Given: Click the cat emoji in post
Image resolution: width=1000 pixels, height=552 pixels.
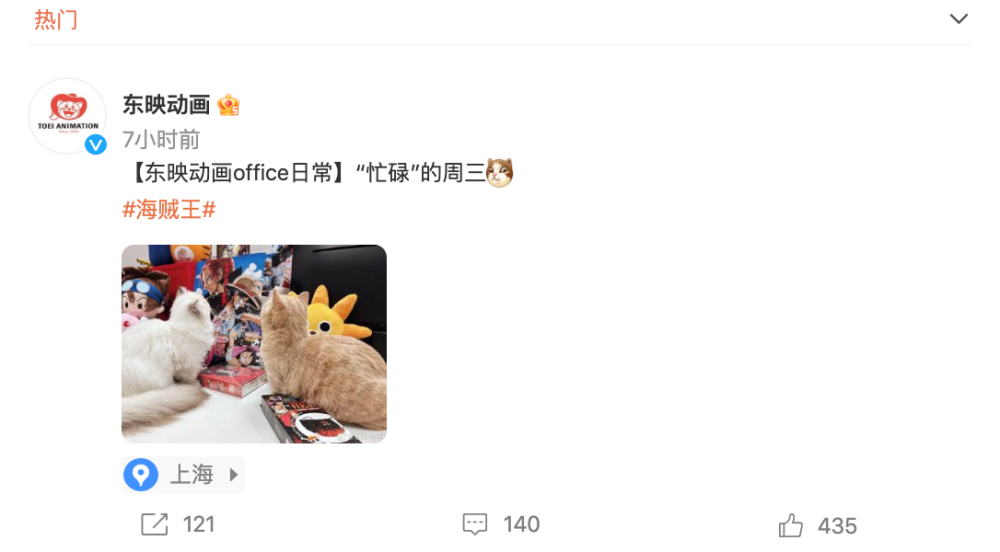Looking at the screenshot, I should click(x=499, y=172).
